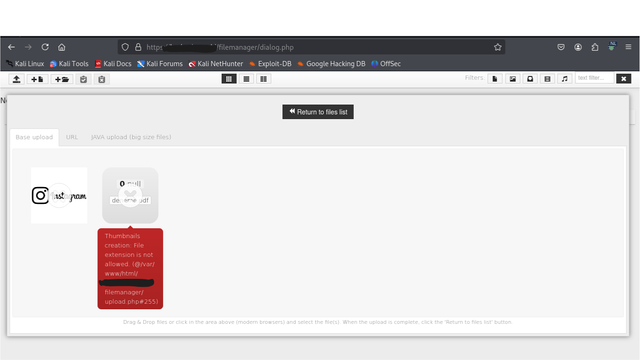This screenshot has width=640, height=360.
Task: Click the new folder icon
Action: pyautogui.click(x=62, y=79)
